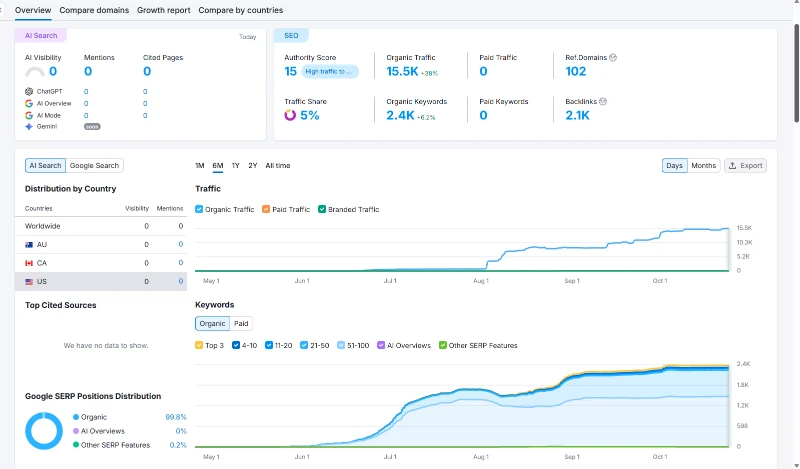The width and height of the screenshot is (800, 469).
Task: Select the 1Y time range
Action: click(x=235, y=165)
